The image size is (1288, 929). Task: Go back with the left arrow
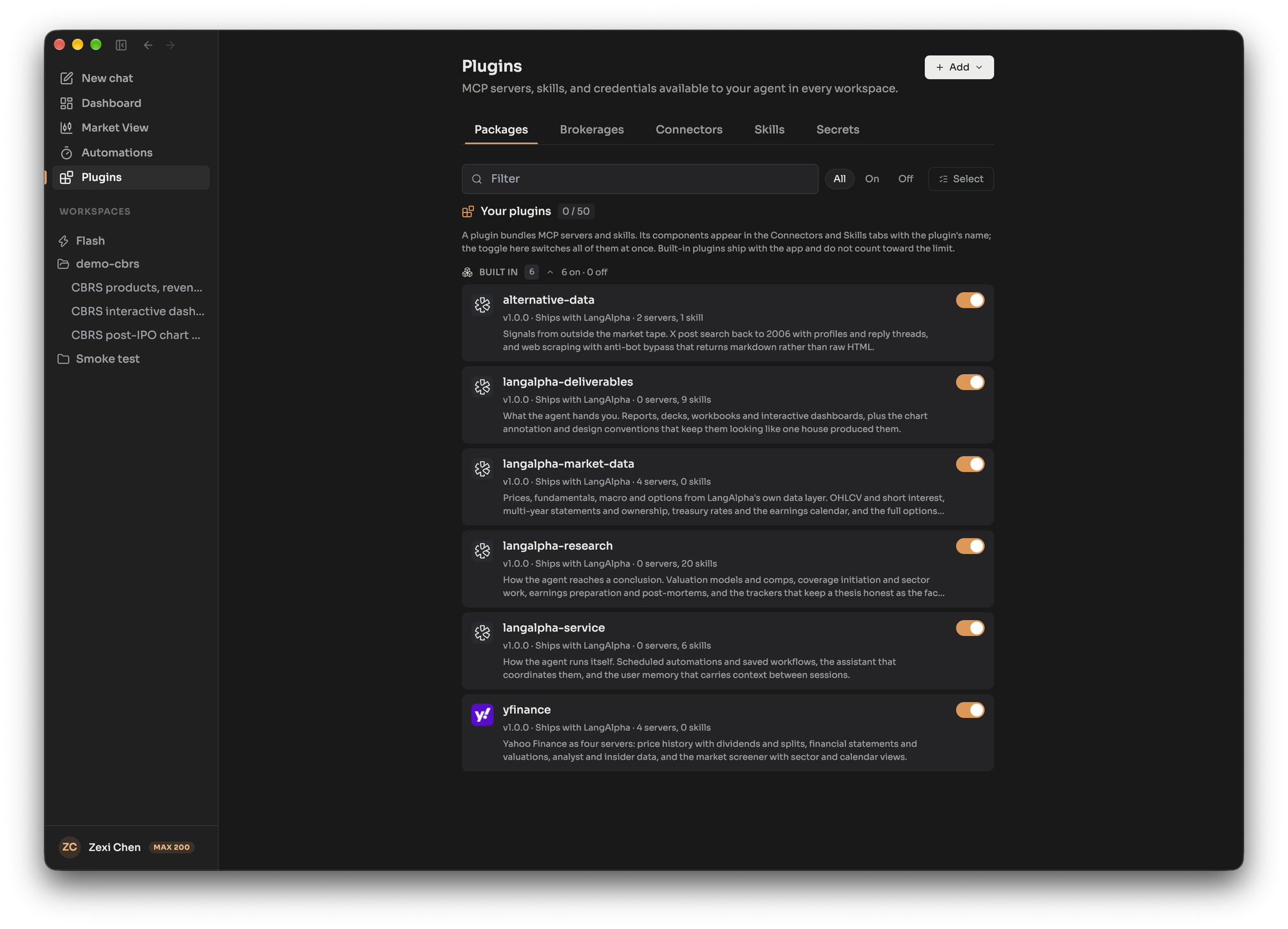click(x=148, y=45)
